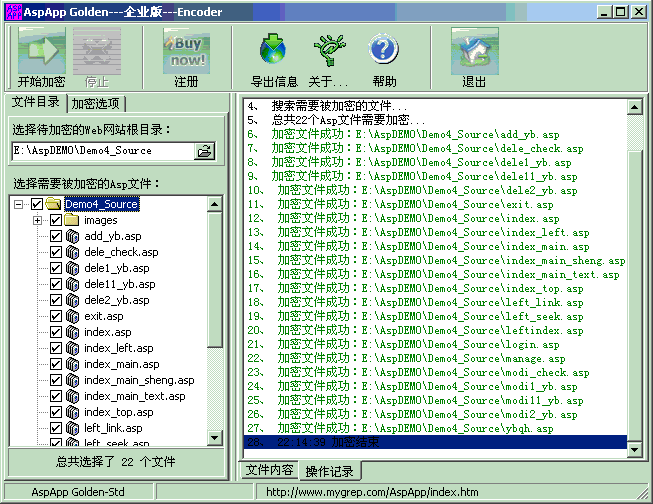
Task: Select dele_check.asp in the file tree
Action: click(x=121, y=252)
